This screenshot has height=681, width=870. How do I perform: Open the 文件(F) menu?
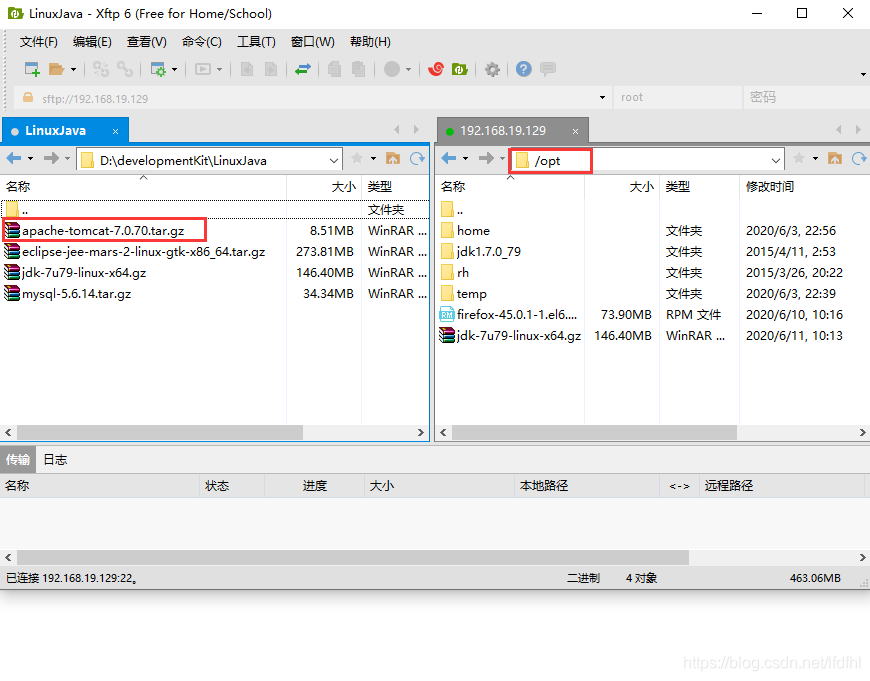pos(39,42)
